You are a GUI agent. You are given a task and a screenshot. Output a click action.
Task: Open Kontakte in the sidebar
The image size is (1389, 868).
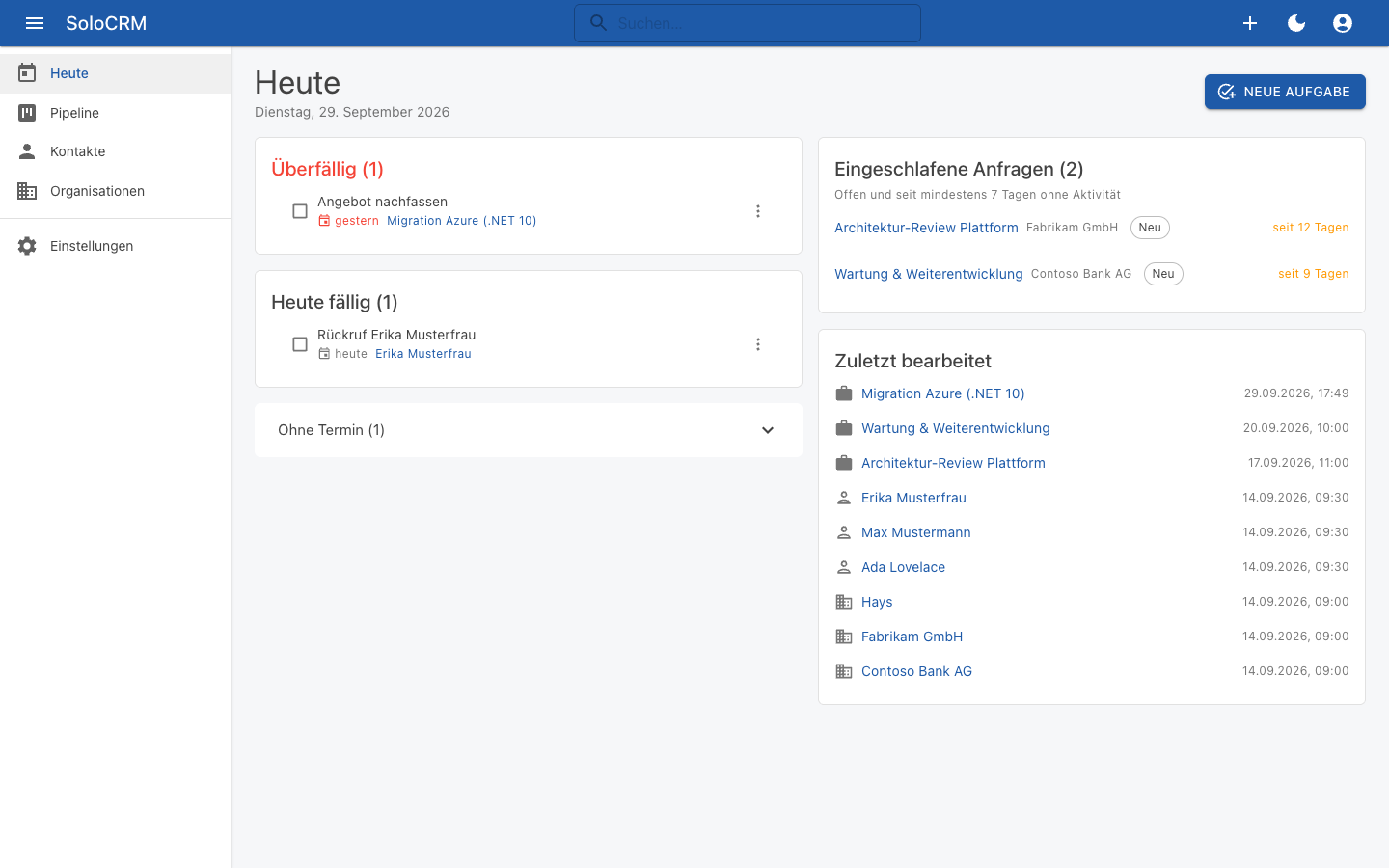point(116,151)
